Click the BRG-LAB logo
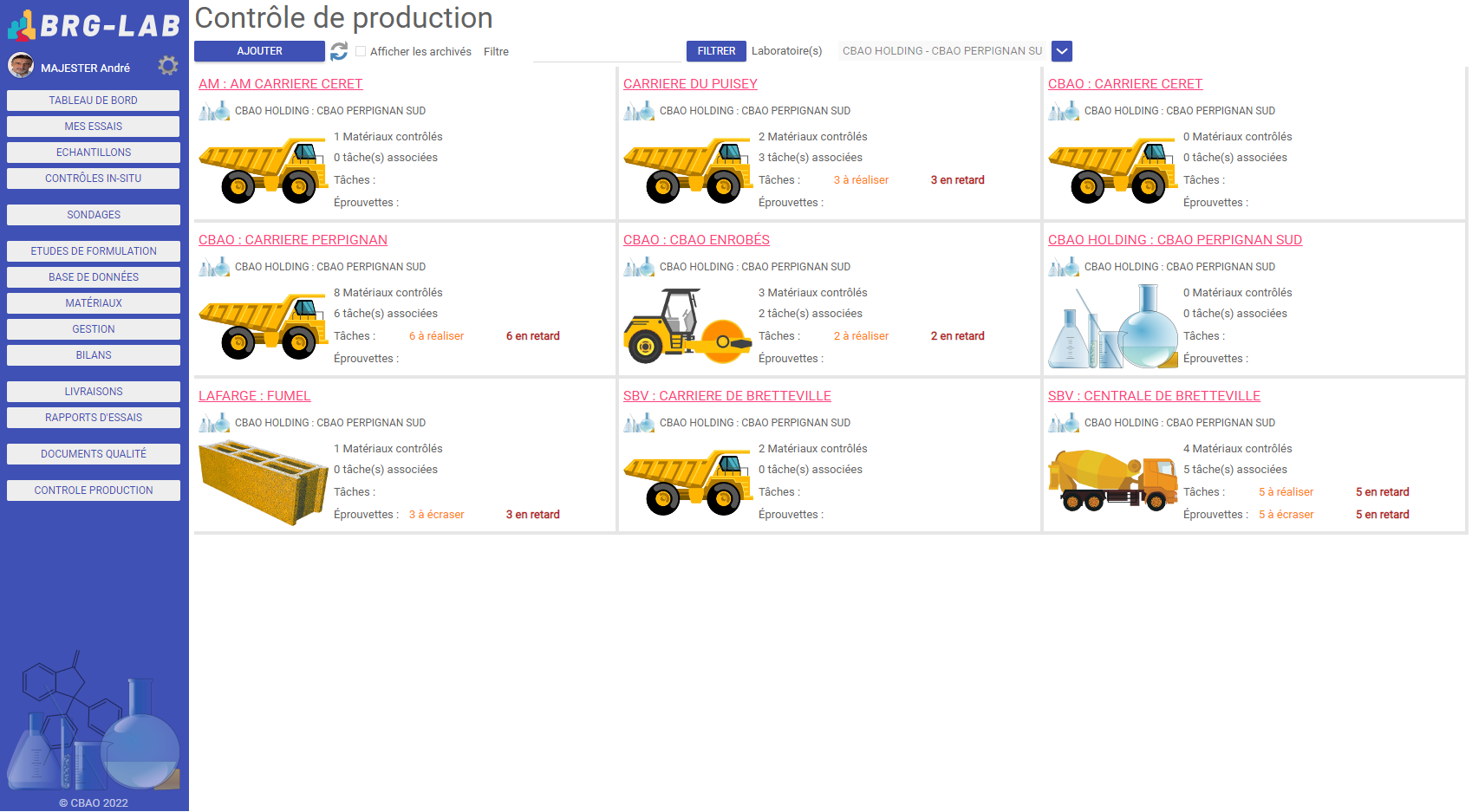 tap(94, 25)
